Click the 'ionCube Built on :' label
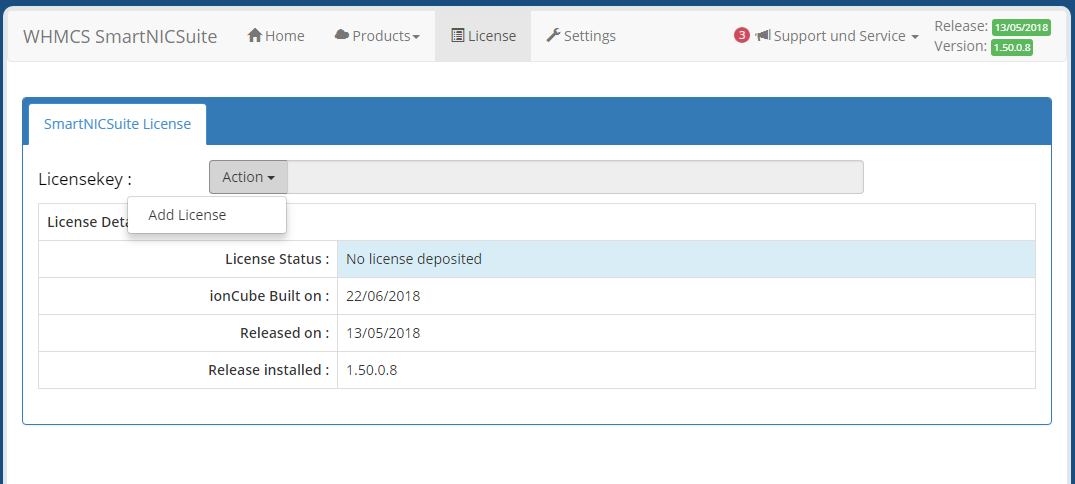1075x484 pixels. pos(269,296)
